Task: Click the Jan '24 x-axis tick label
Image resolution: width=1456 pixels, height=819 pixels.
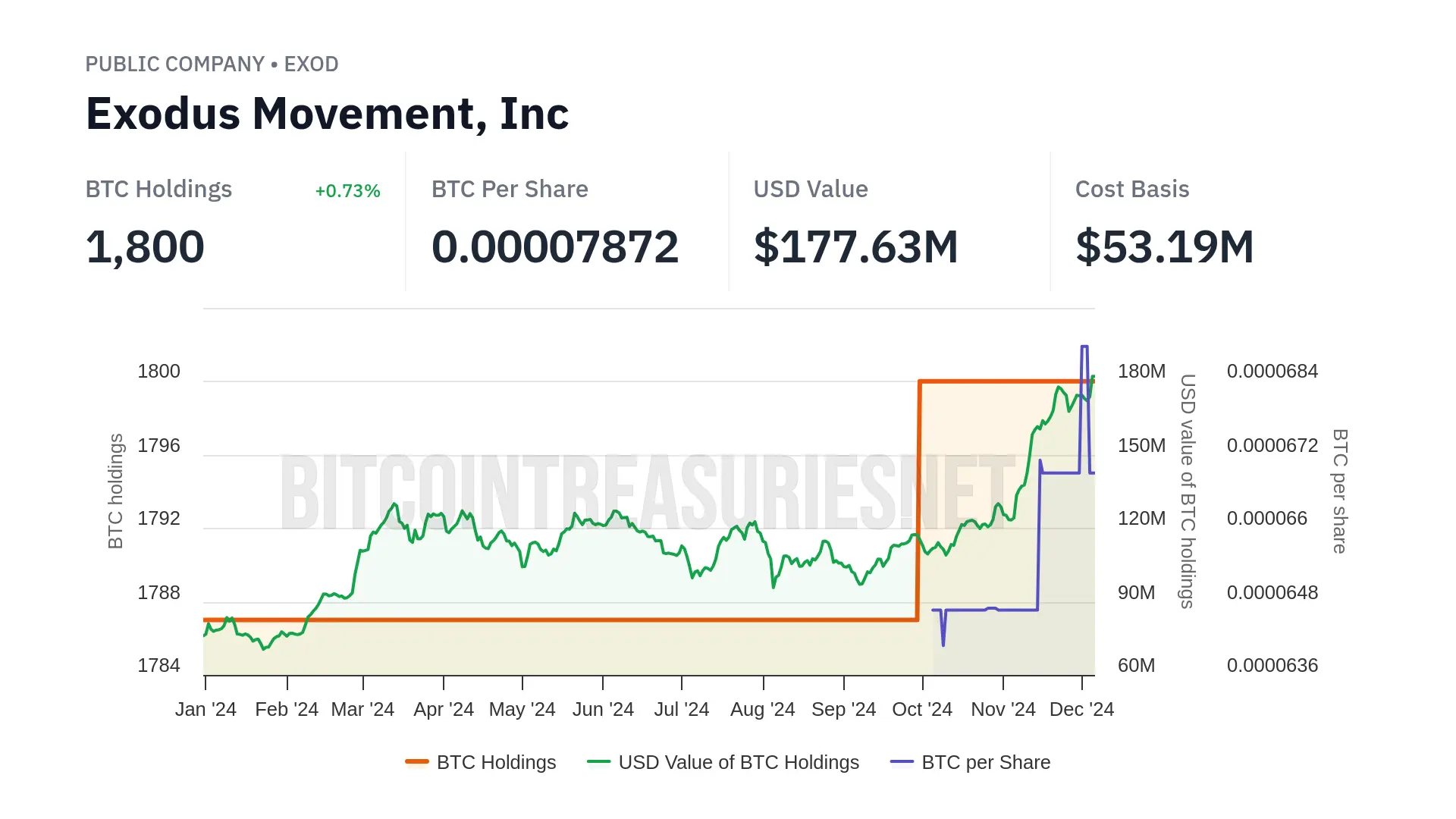Action: tap(206, 709)
